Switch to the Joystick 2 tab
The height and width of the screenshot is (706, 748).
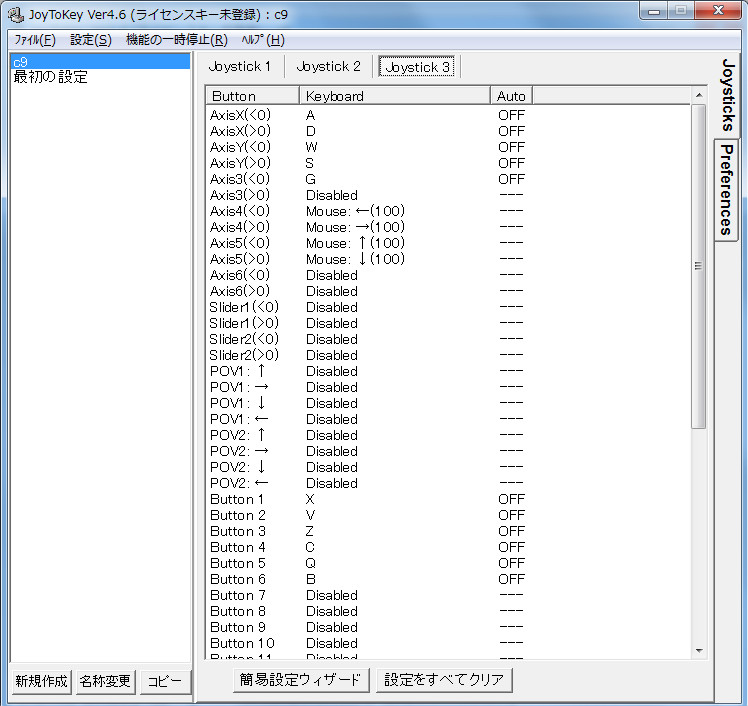tap(328, 66)
